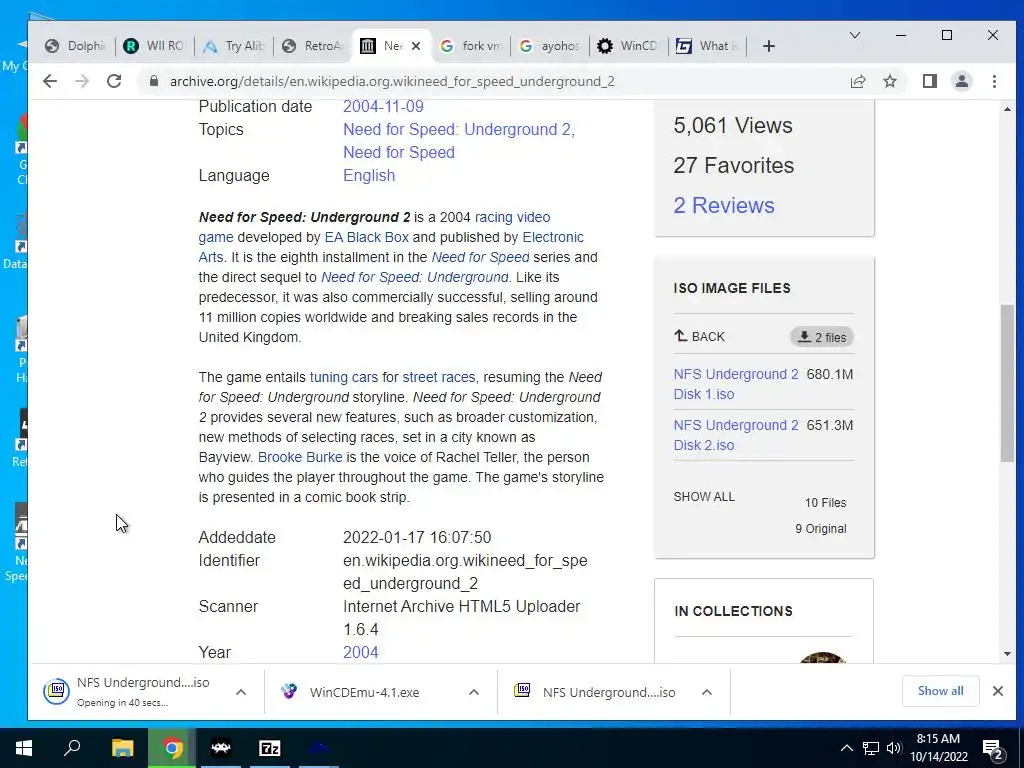
Task: Expand options for the WinCDEmu-4.1.exe download
Action: (x=474, y=692)
